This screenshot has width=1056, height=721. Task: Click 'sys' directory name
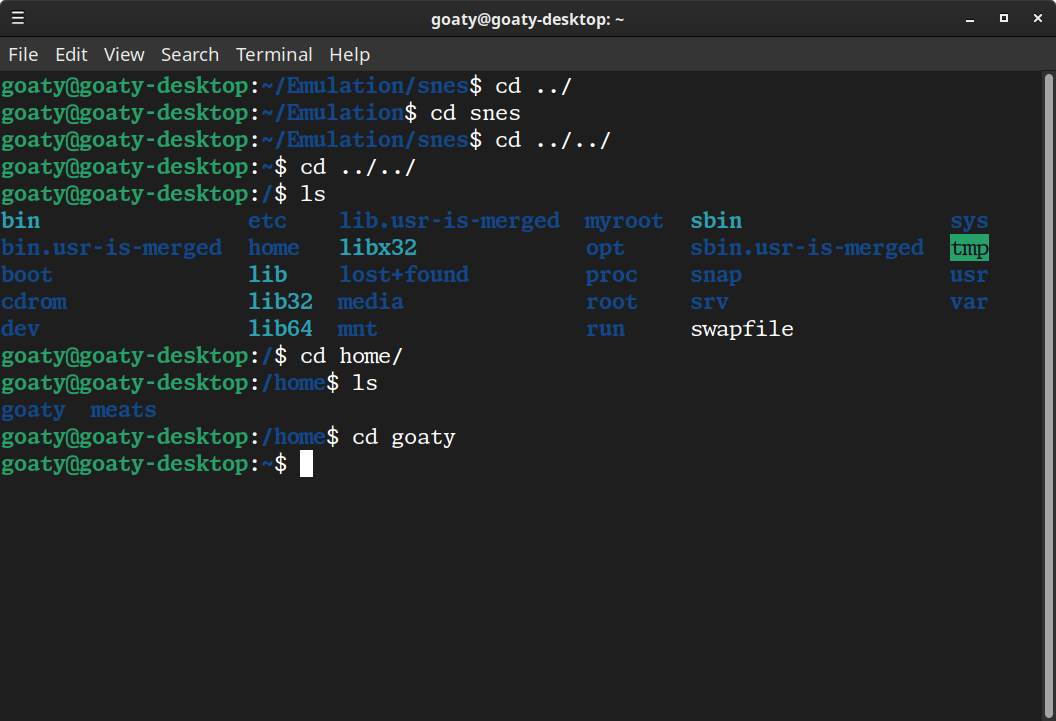coord(969,221)
